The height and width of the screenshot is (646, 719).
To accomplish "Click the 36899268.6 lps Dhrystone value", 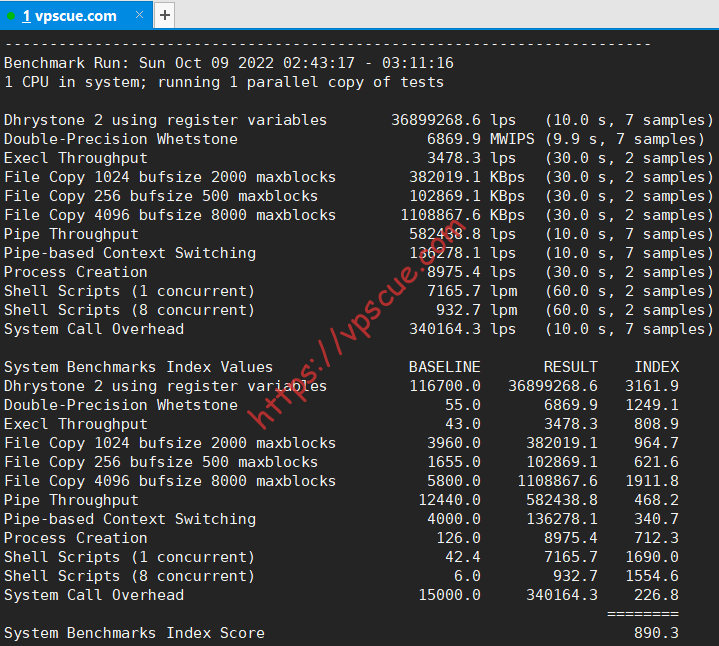I will (x=453, y=120).
